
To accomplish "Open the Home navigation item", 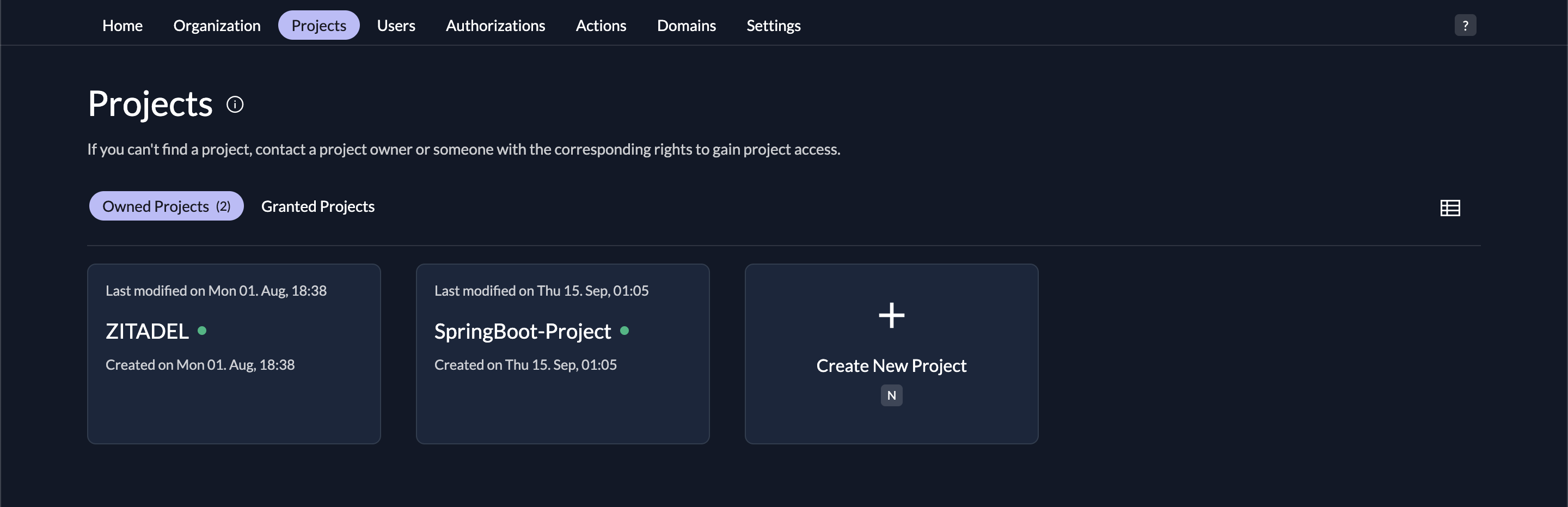I will point(122,26).
